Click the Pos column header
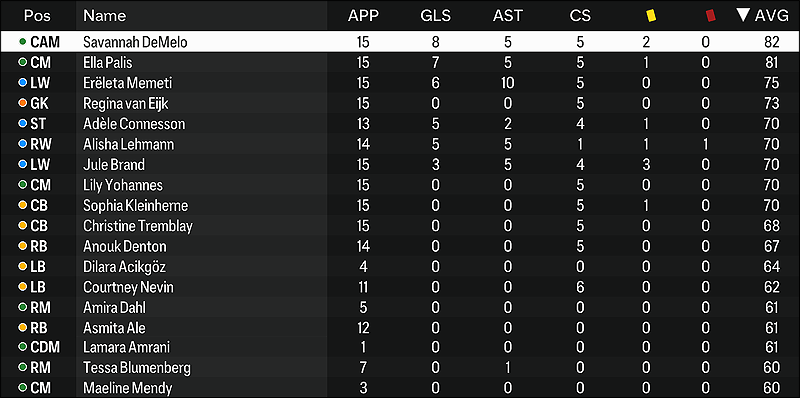 point(37,16)
